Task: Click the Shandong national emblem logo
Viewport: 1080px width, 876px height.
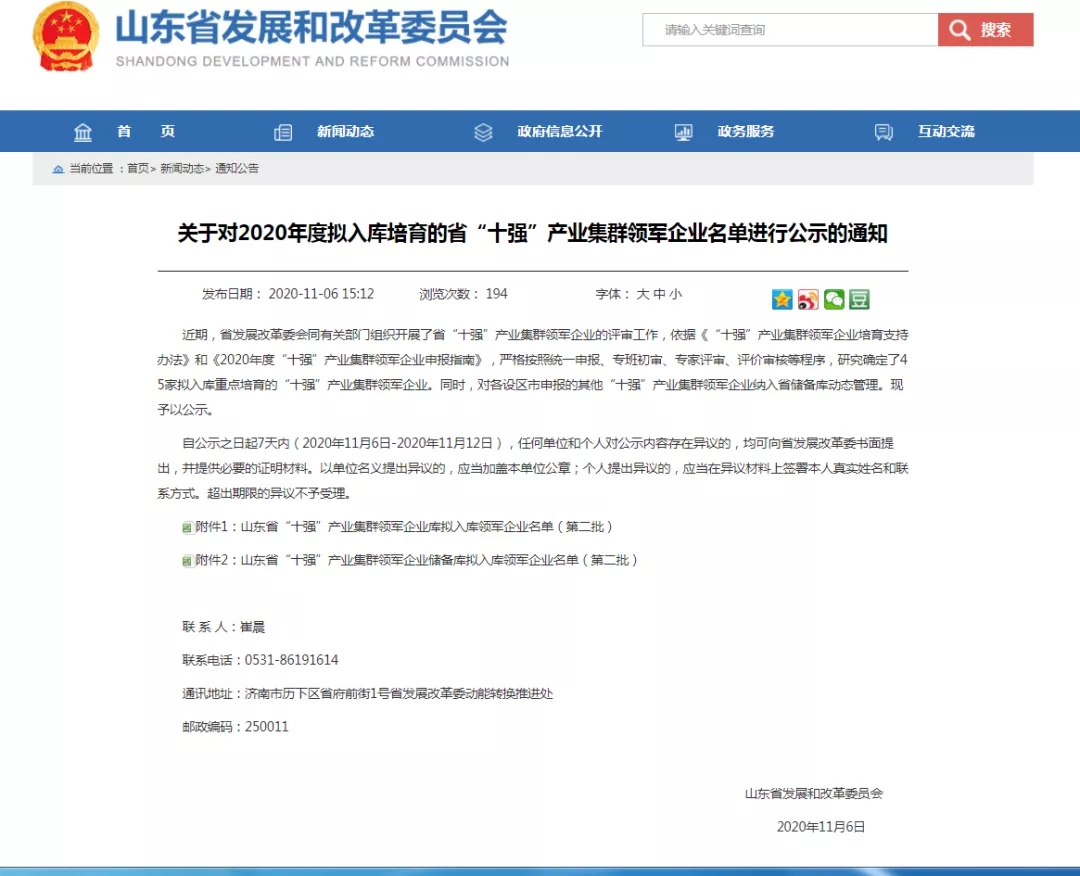Action: click(66, 37)
